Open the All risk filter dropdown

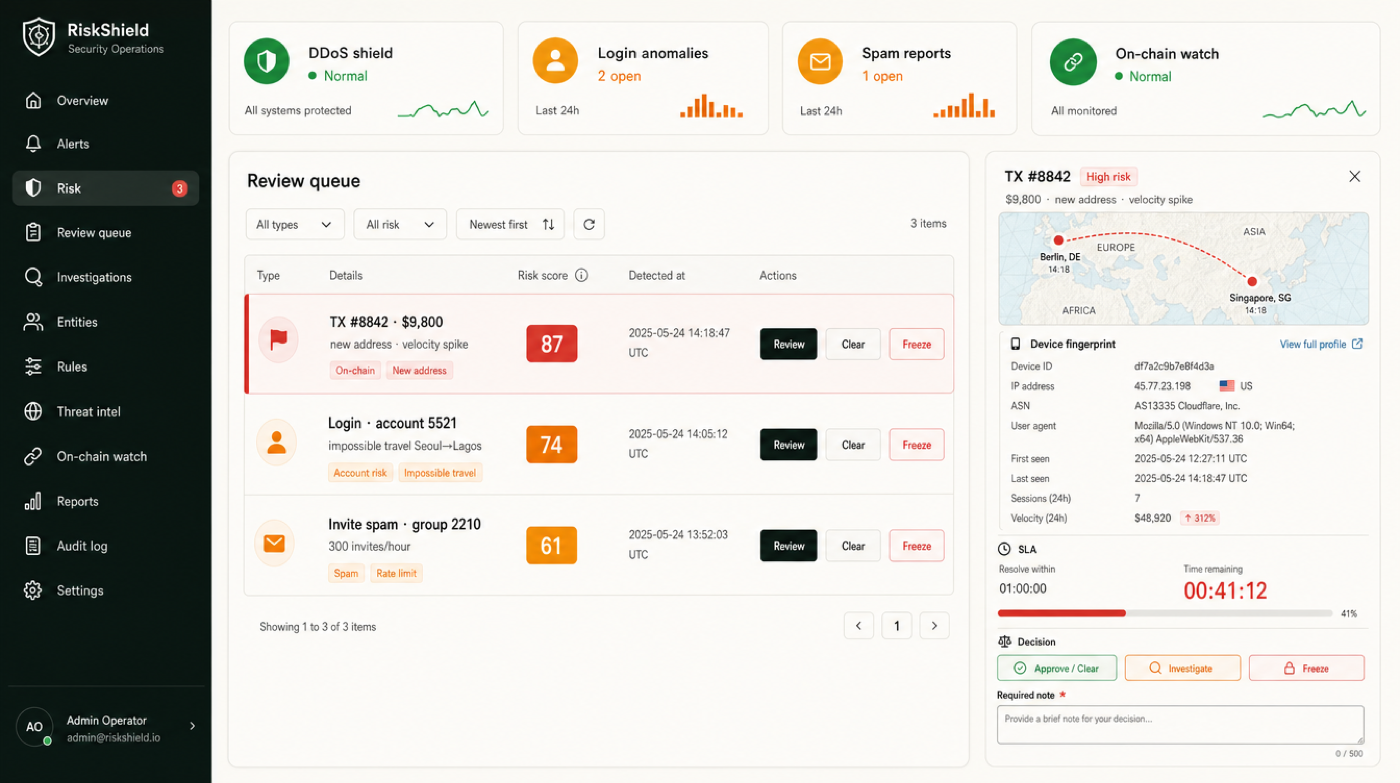400,225
